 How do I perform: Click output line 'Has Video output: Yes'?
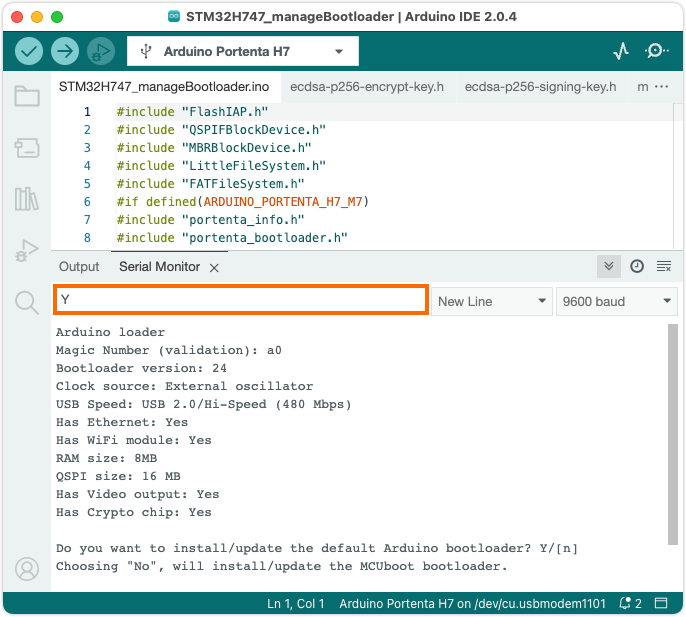(137, 494)
